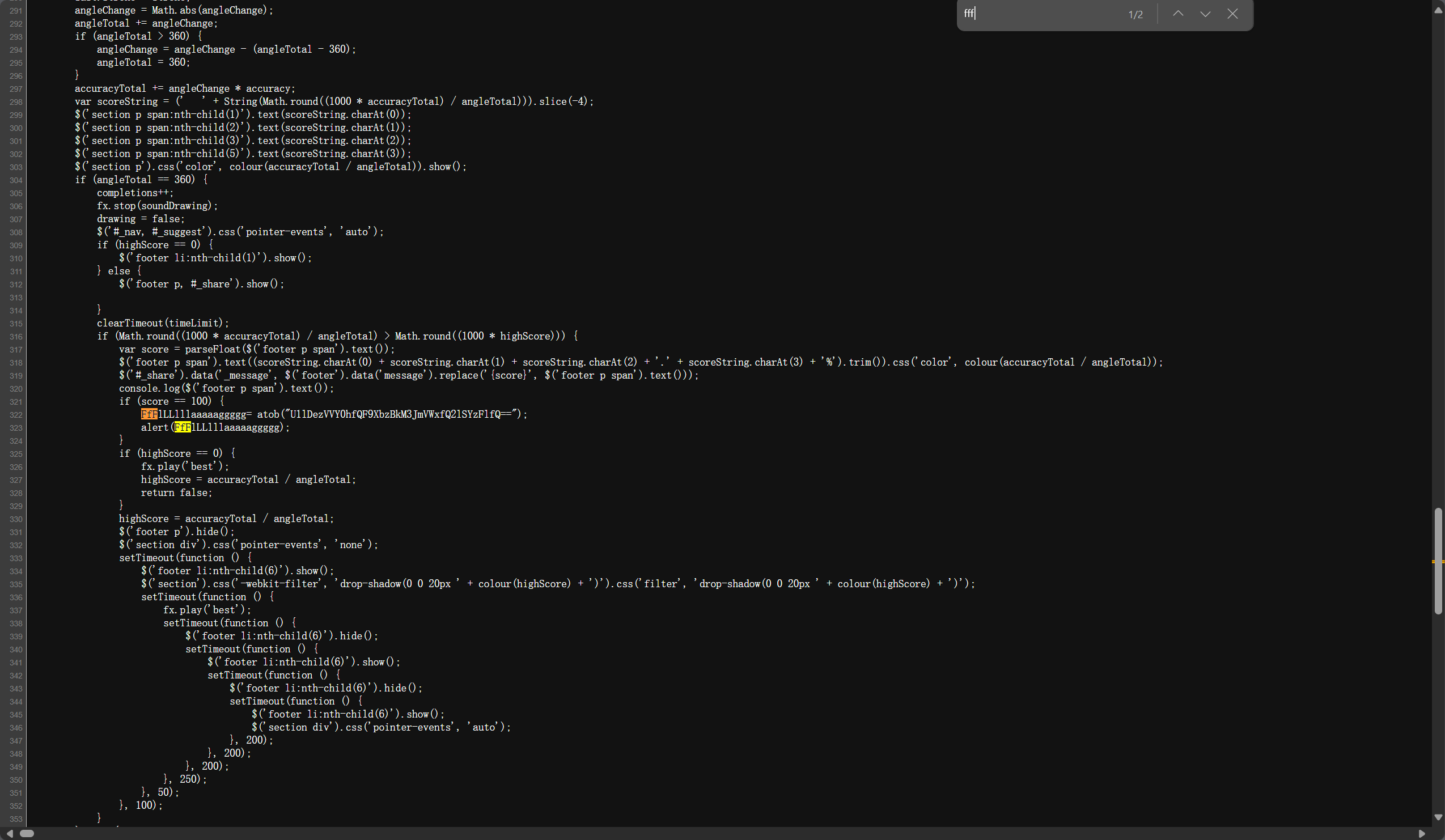Go to next find match arrow

1205,14
